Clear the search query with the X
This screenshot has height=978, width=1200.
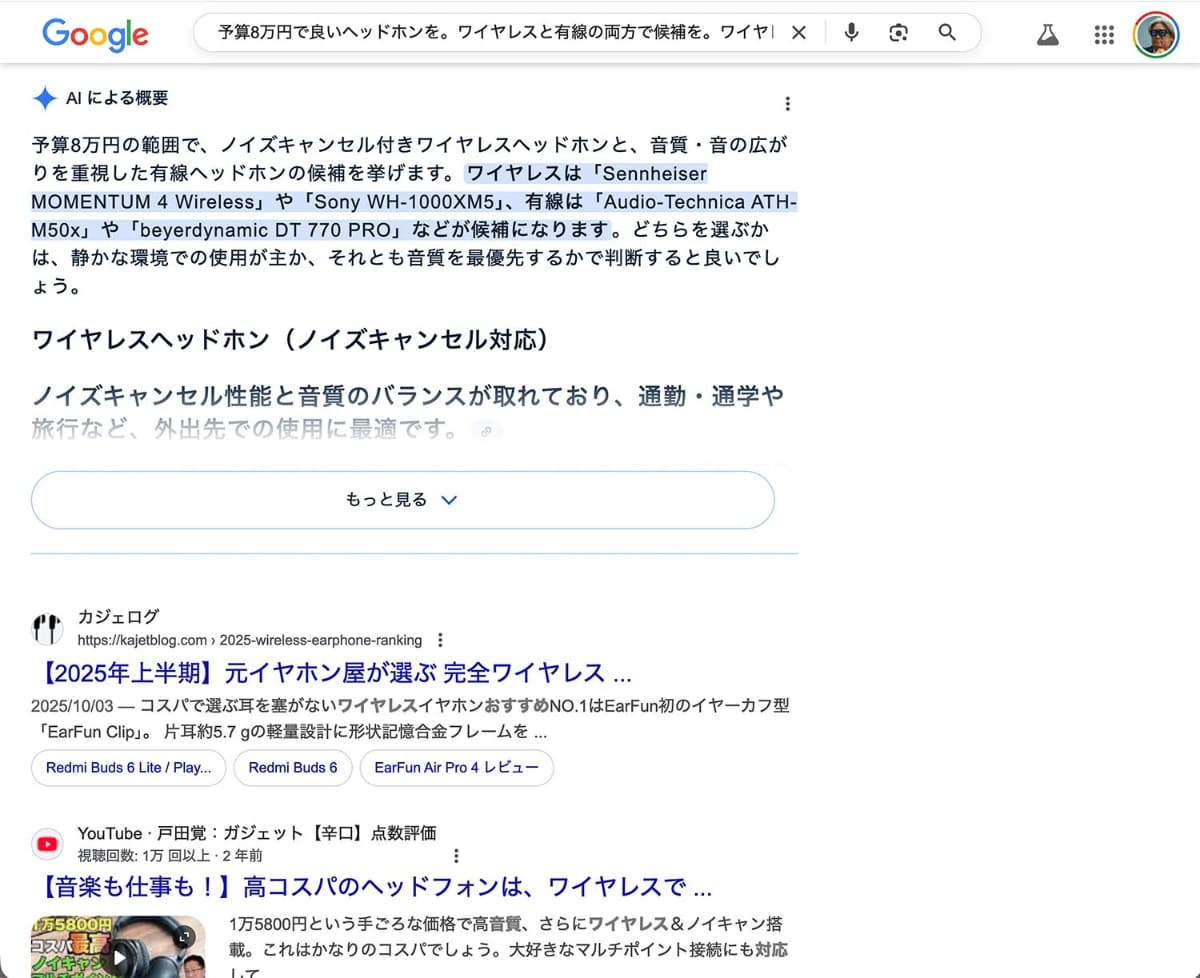[x=799, y=32]
